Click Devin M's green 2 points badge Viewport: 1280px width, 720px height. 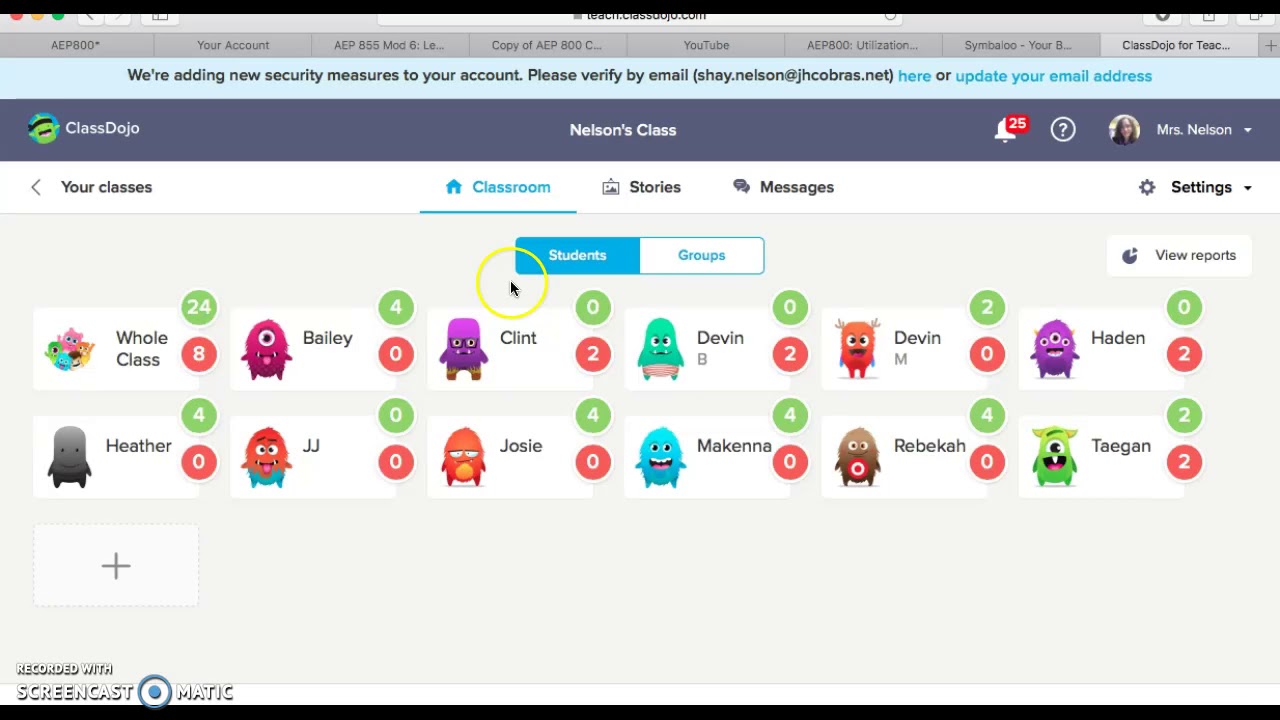pyautogui.click(x=987, y=307)
